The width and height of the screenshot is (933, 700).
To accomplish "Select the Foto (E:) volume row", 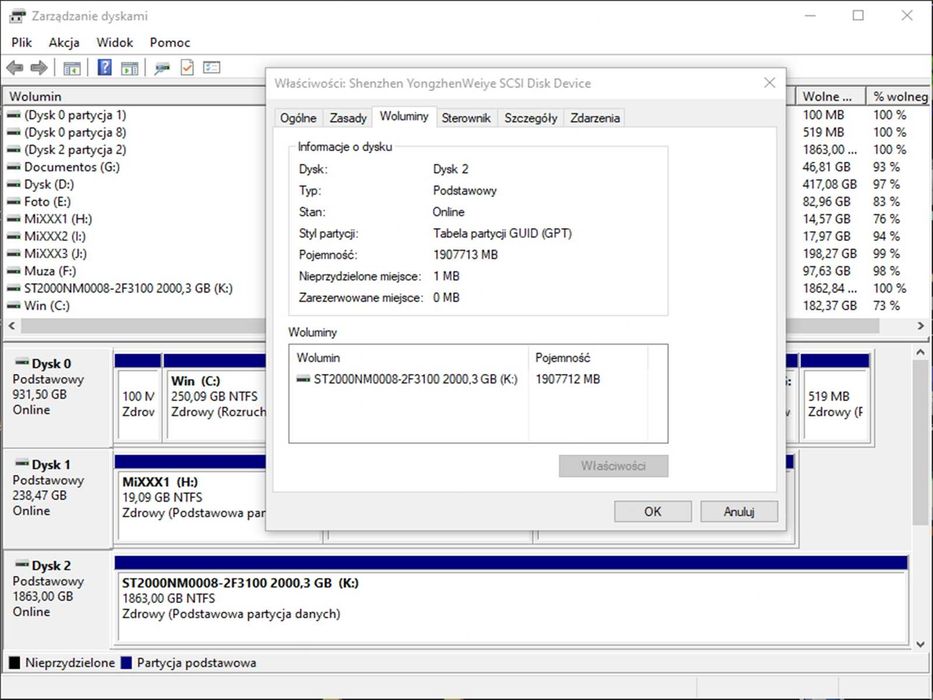I will click(x=48, y=202).
